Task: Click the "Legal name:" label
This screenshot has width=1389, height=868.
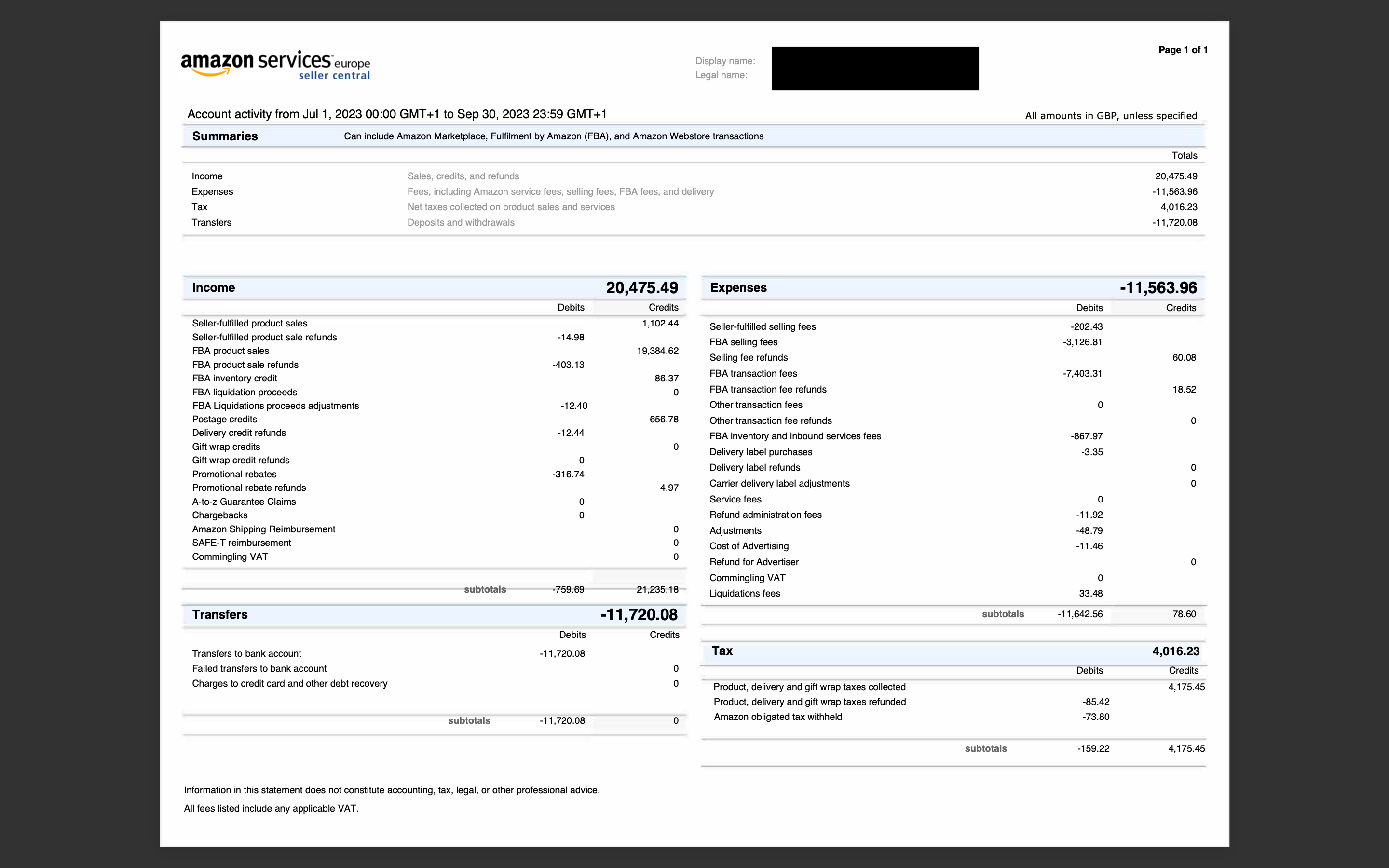Action: tap(721, 75)
